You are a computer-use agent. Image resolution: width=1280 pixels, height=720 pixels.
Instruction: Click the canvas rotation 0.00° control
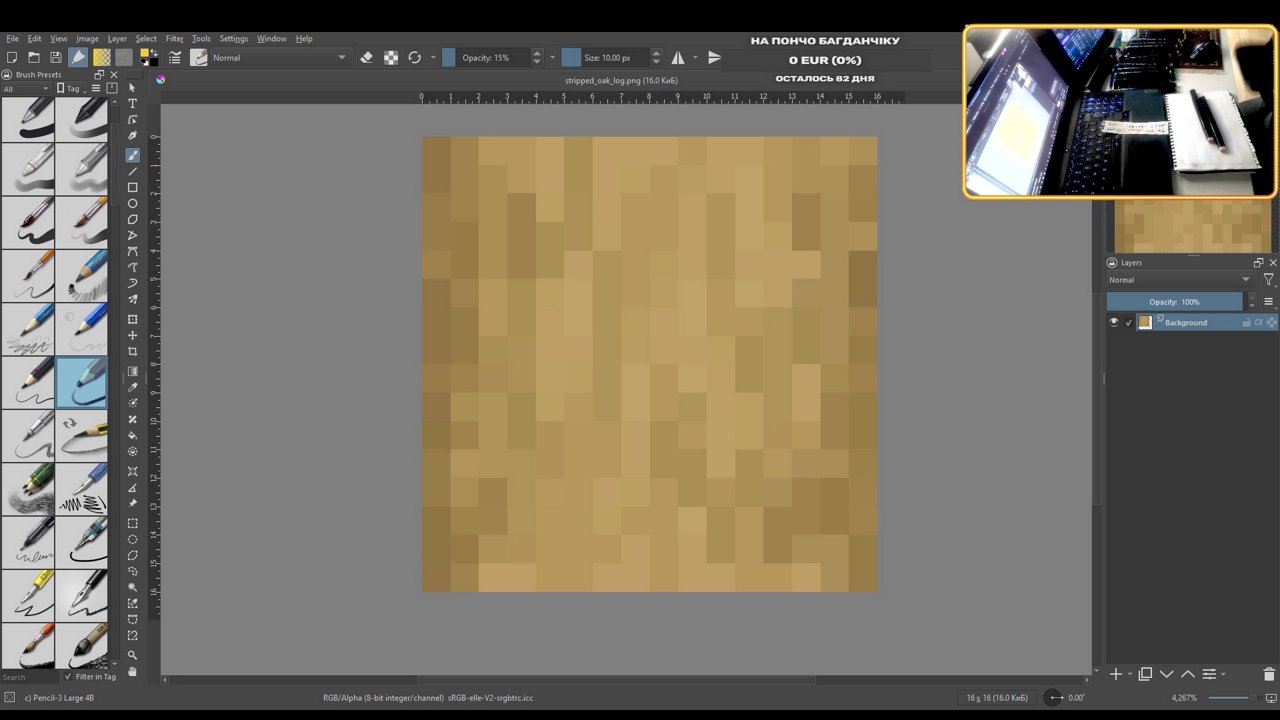coord(1066,697)
